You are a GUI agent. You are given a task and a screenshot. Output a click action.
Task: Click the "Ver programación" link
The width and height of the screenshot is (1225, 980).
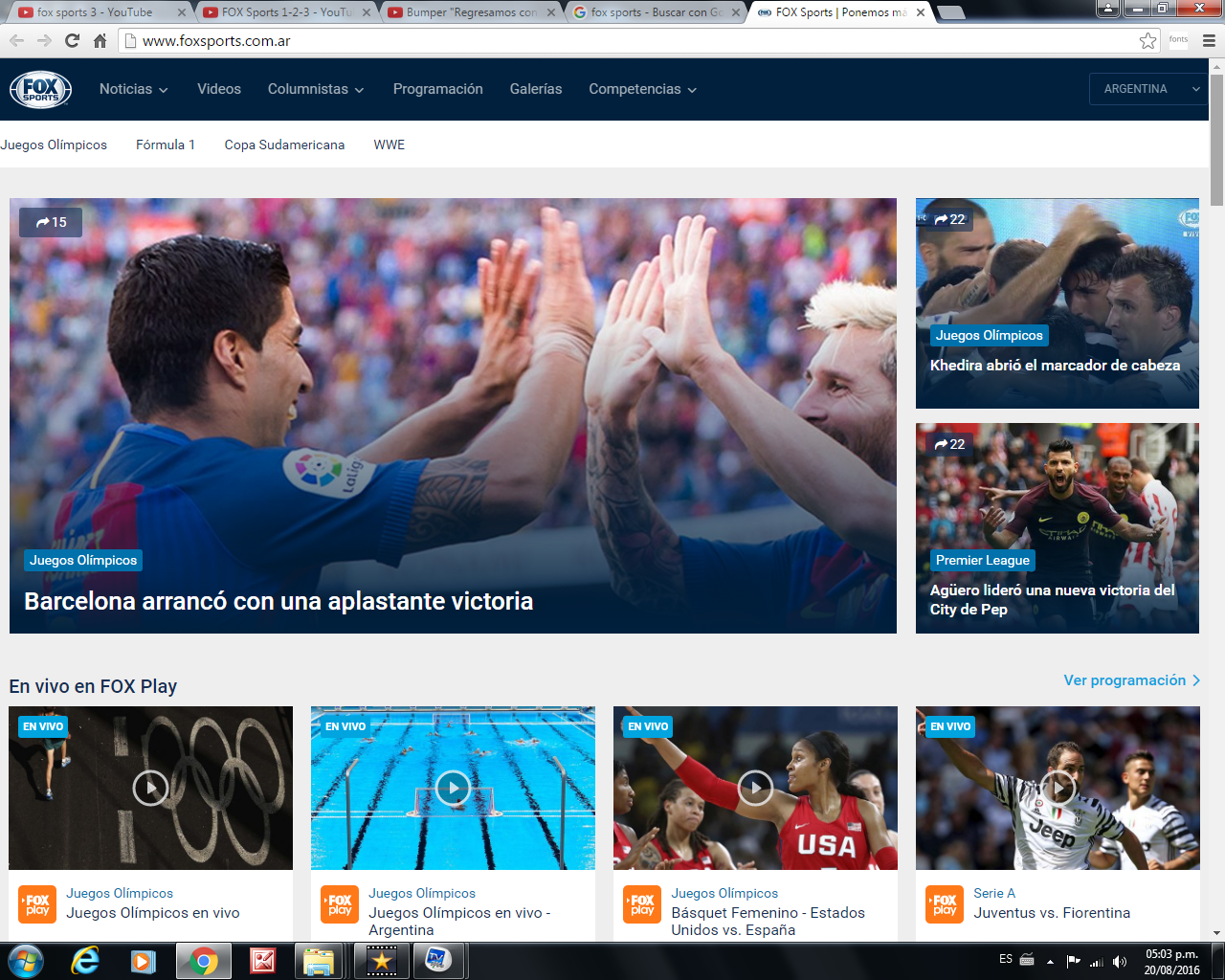coord(1132,680)
